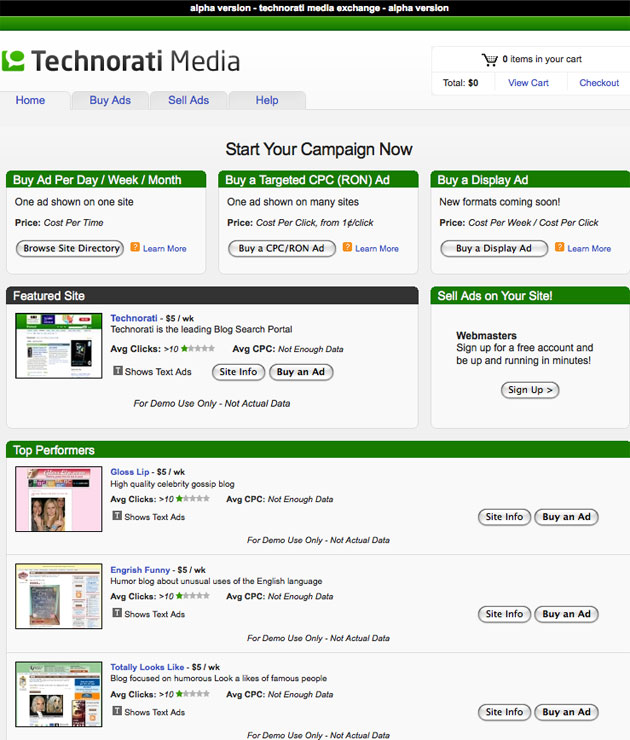Viewport: 630px width, 740px height.
Task: Click 'Technorati is the leading Blog Search Portal'
Action: click(201, 329)
